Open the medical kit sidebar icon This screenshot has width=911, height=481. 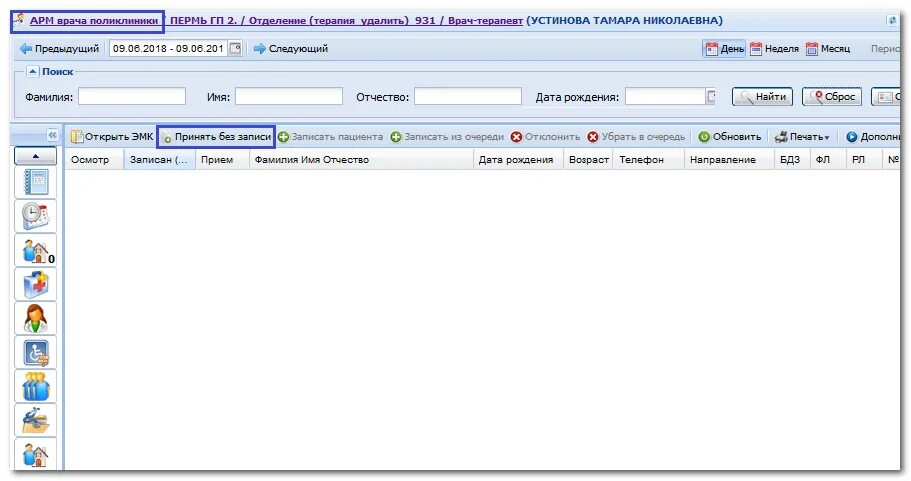35,285
